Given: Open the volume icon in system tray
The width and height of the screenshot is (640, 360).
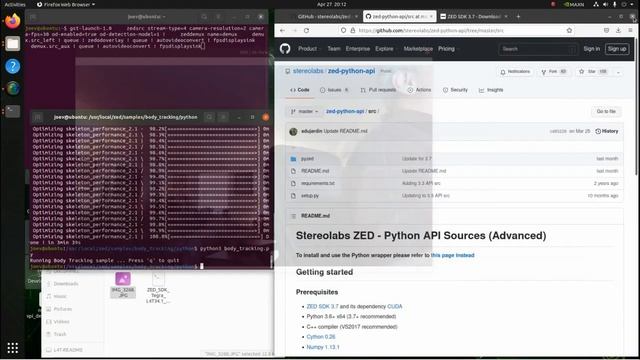Looking at the screenshot, I should point(605,4).
